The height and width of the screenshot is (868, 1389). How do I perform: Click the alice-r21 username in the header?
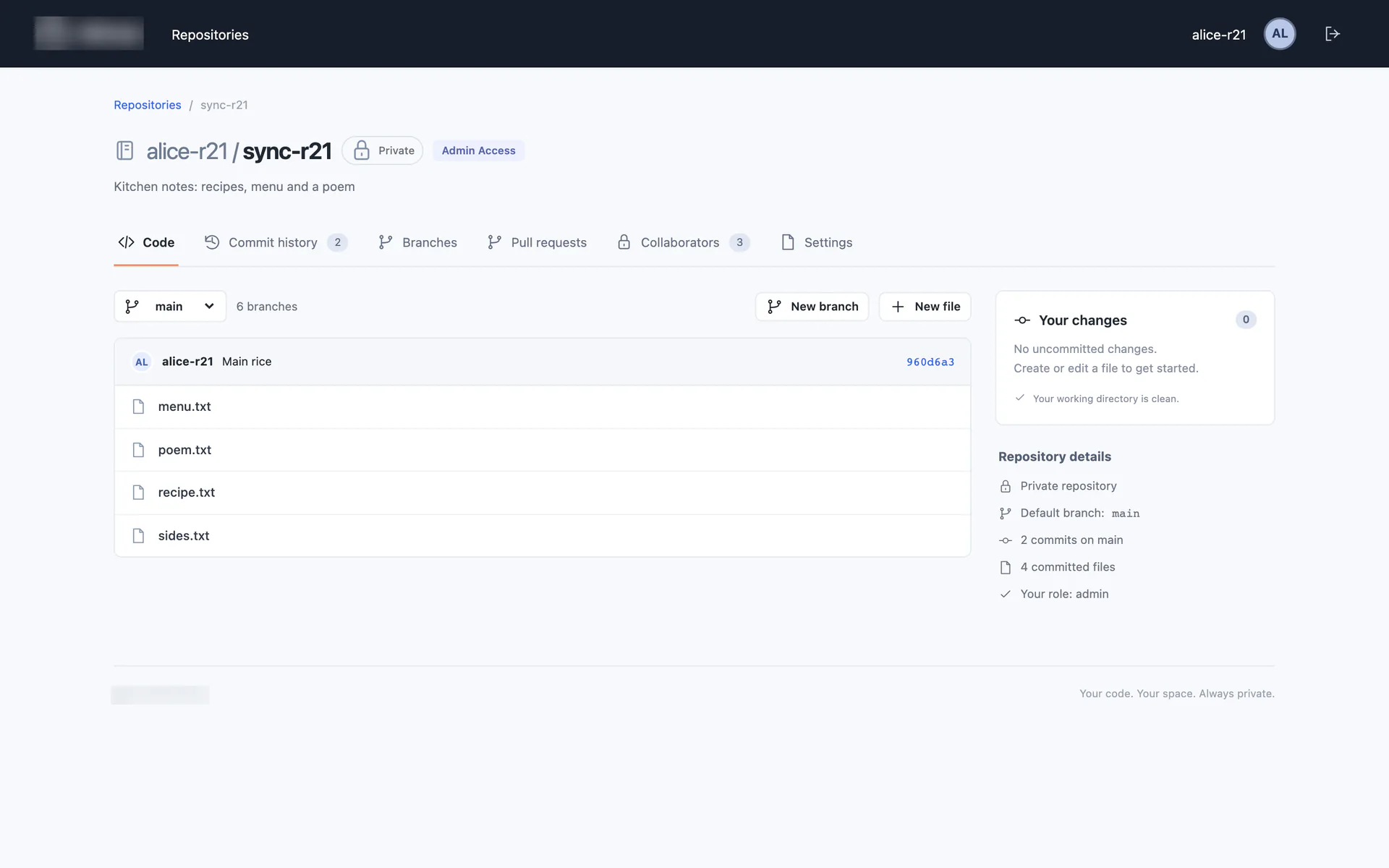point(1218,35)
